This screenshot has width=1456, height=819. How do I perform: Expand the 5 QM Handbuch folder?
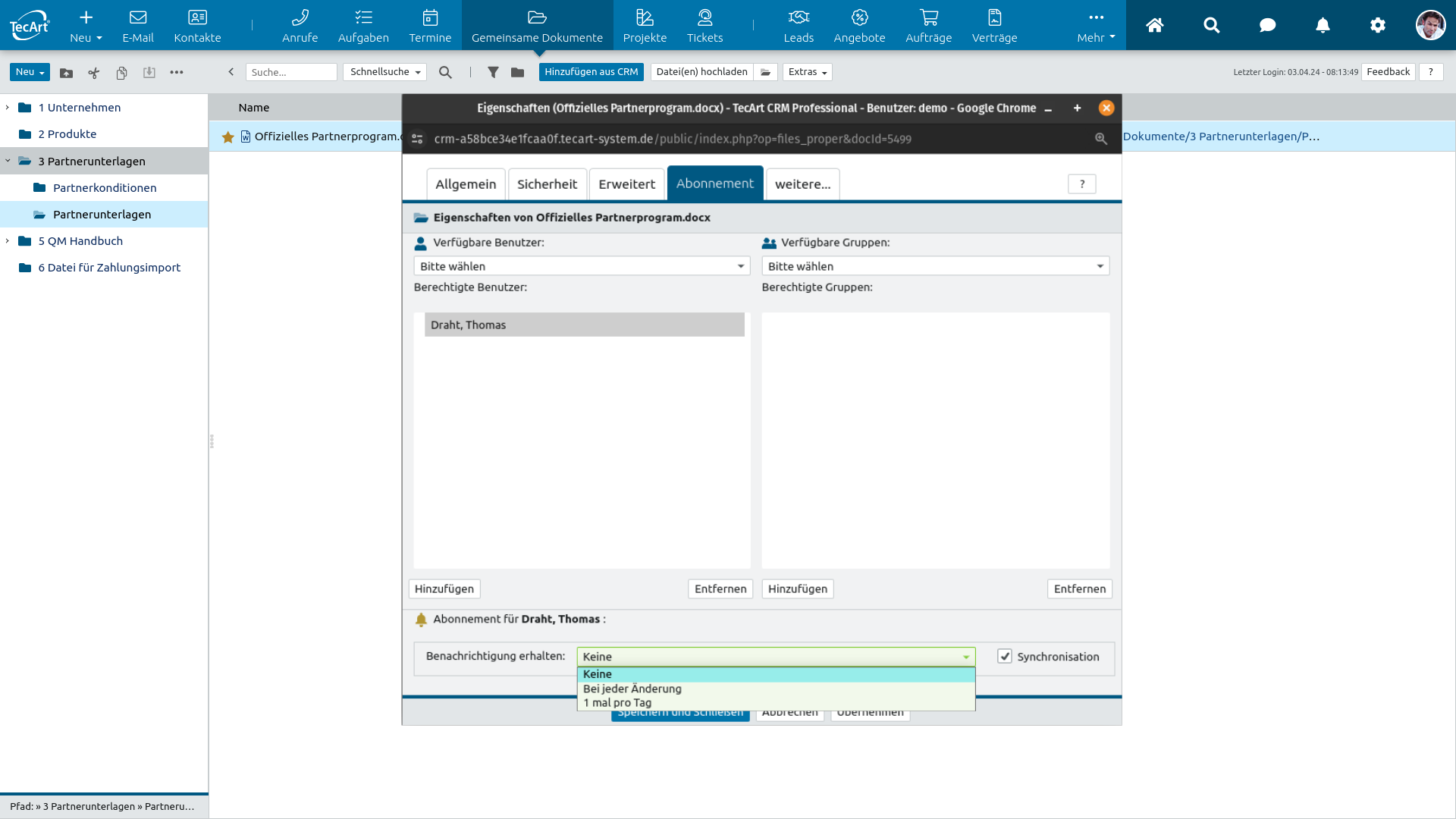[8, 241]
